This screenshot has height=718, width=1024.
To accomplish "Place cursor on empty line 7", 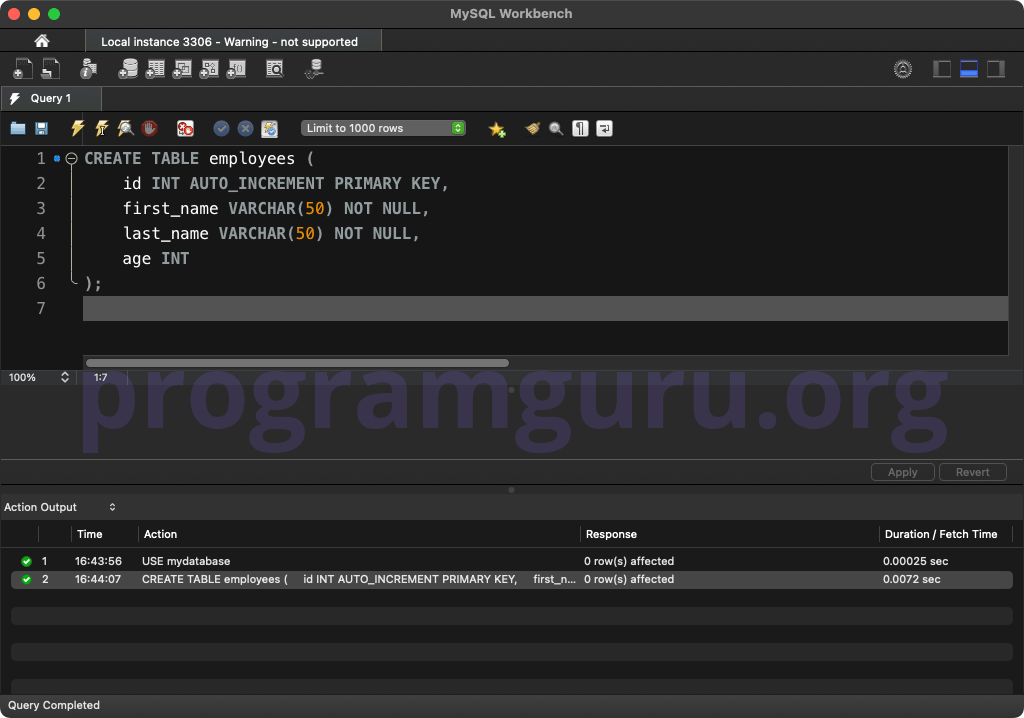I will click(545, 308).
